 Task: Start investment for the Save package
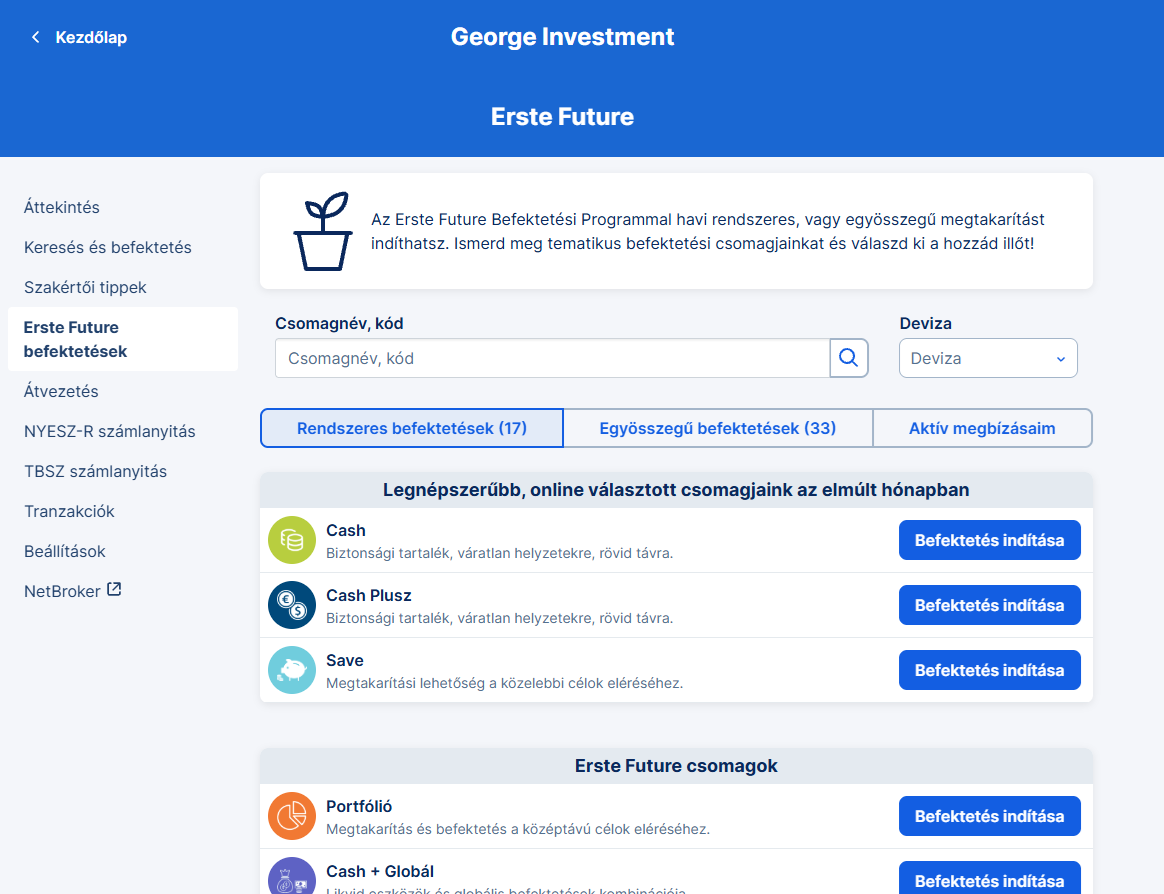(x=989, y=670)
